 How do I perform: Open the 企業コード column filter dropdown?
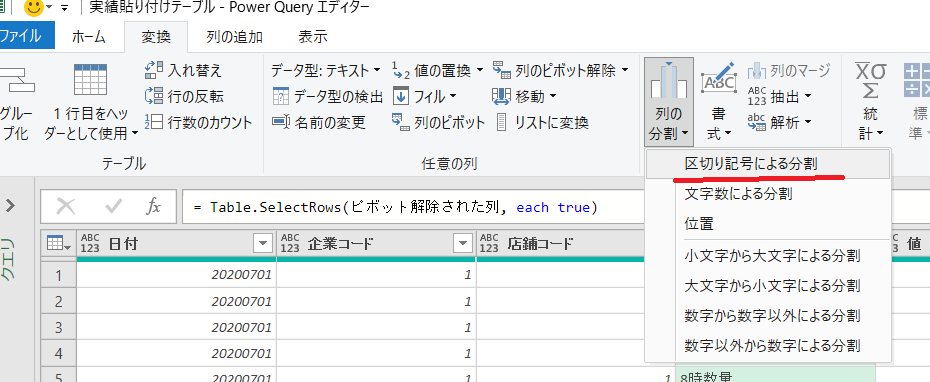462,243
